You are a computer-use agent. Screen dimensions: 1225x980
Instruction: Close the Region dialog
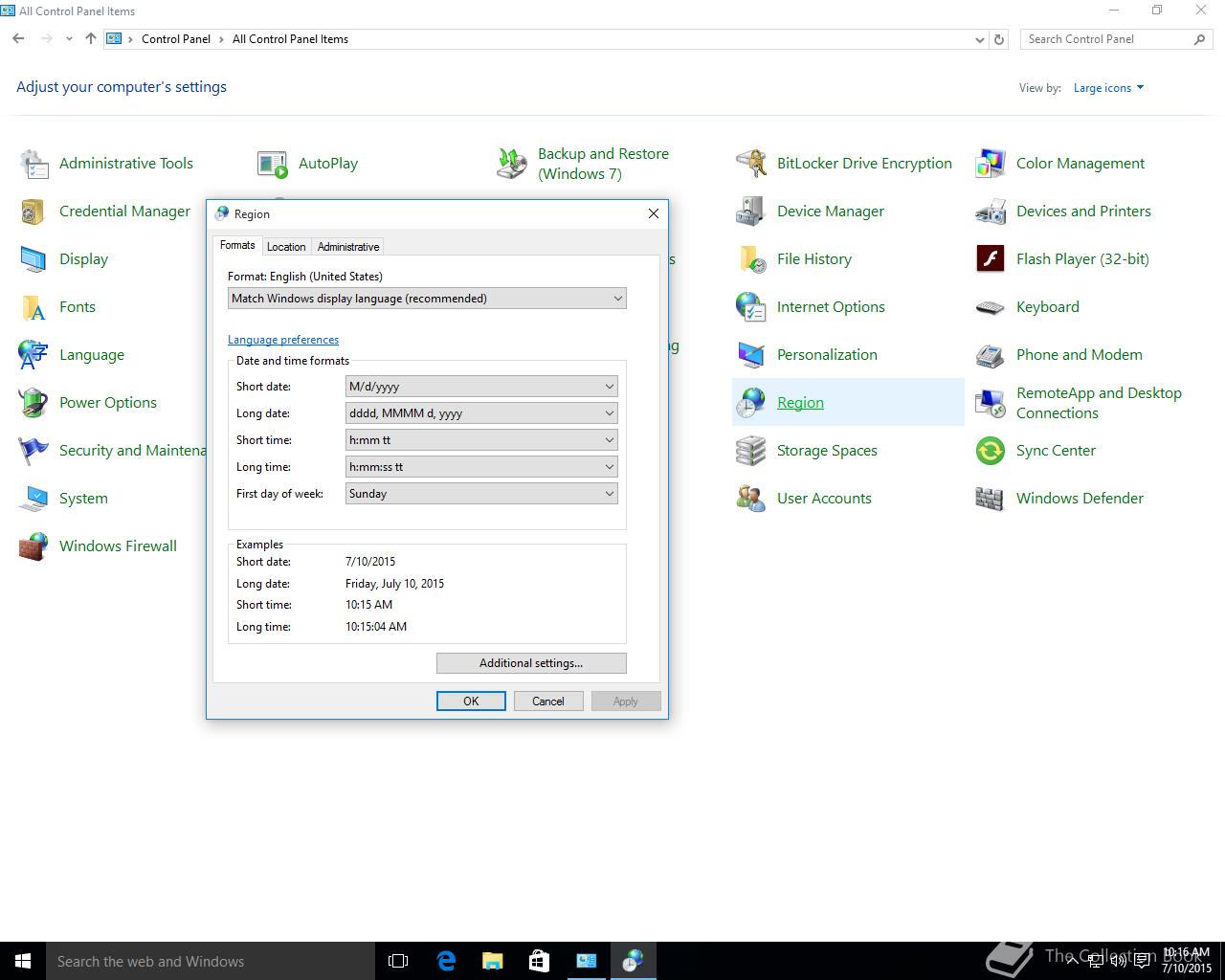[x=654, y=213]
